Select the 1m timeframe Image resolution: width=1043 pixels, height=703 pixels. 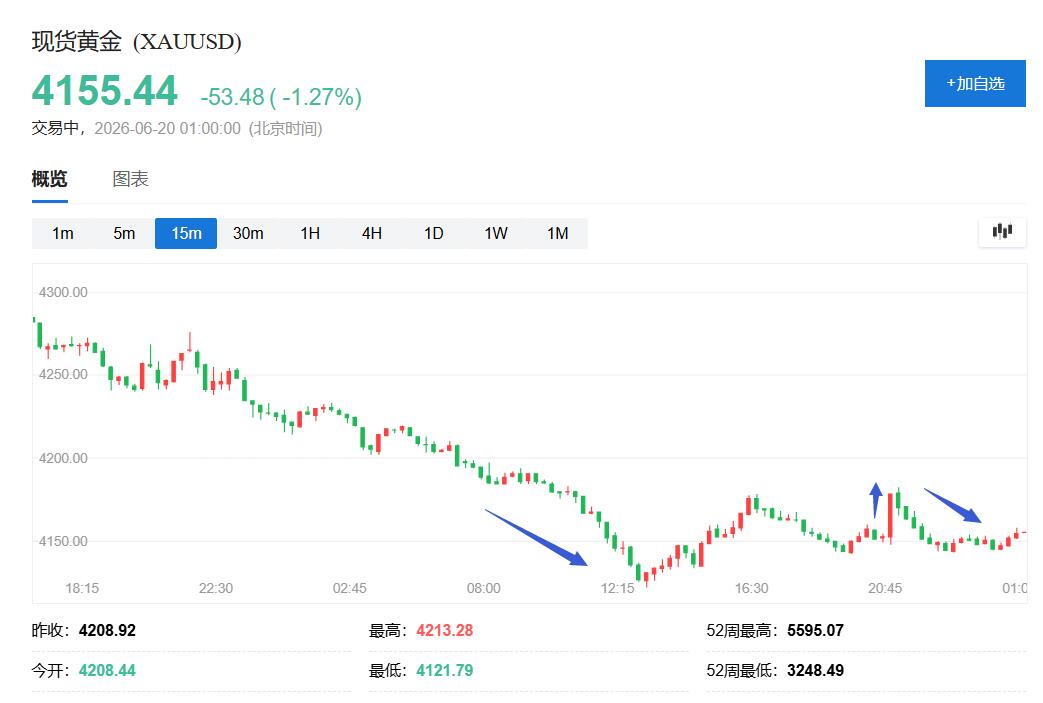63,233
